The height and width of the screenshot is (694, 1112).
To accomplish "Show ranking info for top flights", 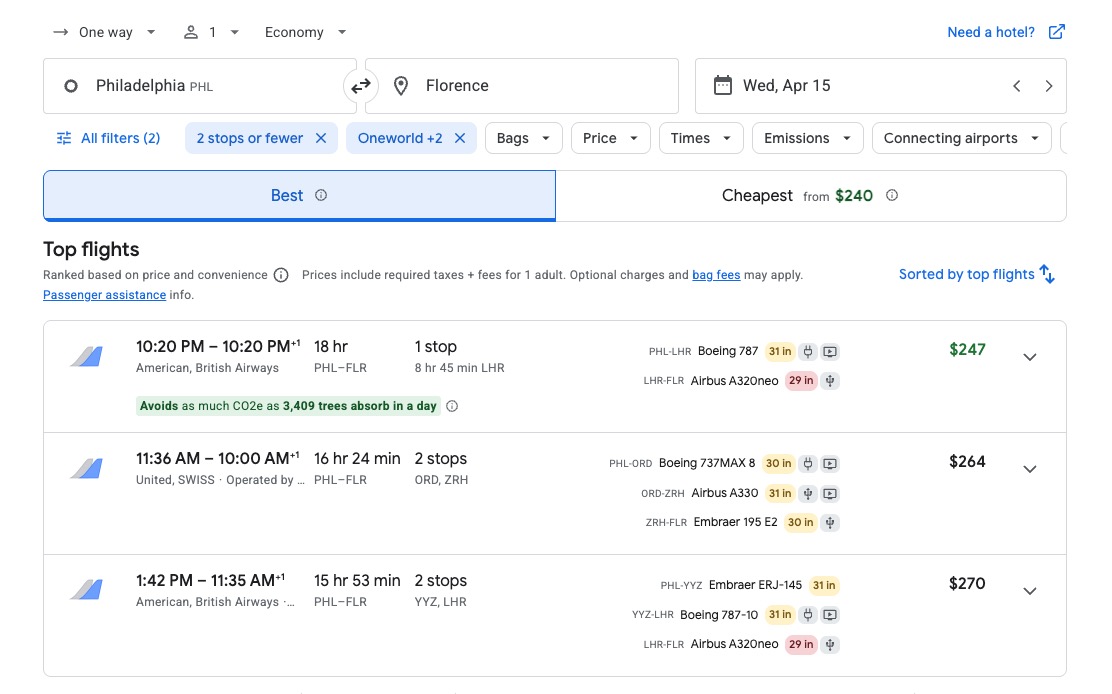I will [281, 275].
